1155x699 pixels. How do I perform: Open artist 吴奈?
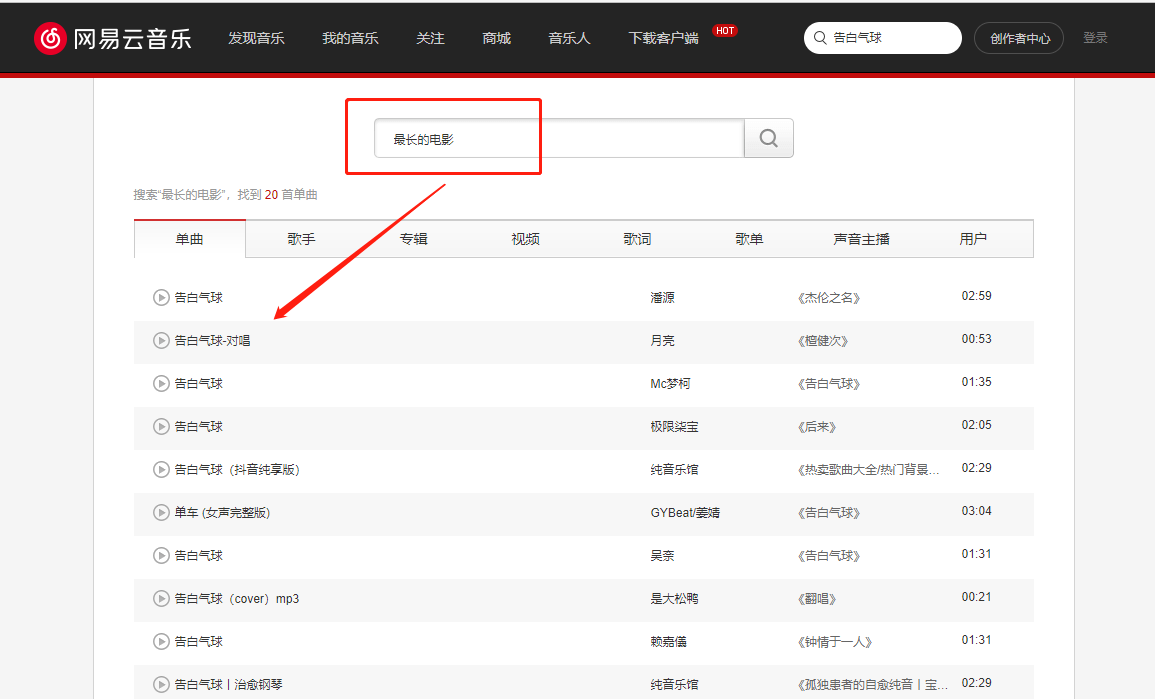pos(662,555)
